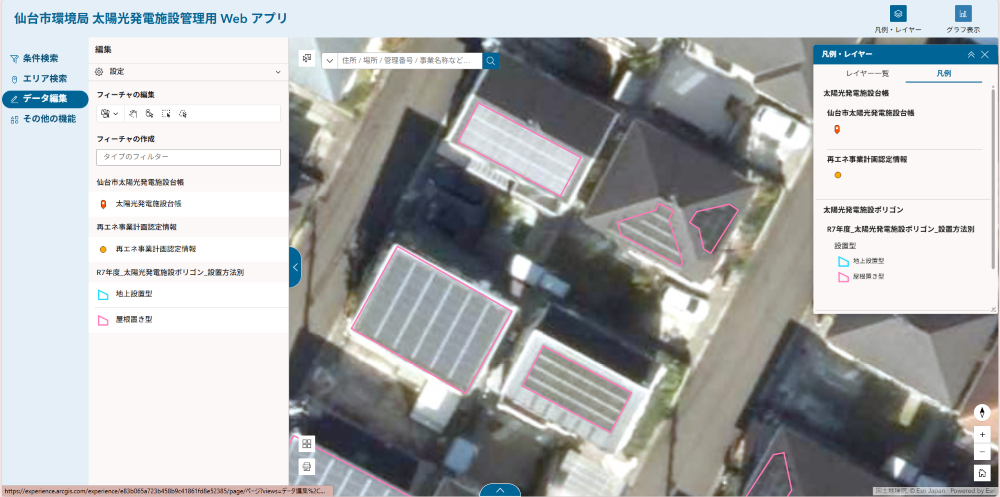Select 地上設置型 polygon template

[x=188, y=295]
